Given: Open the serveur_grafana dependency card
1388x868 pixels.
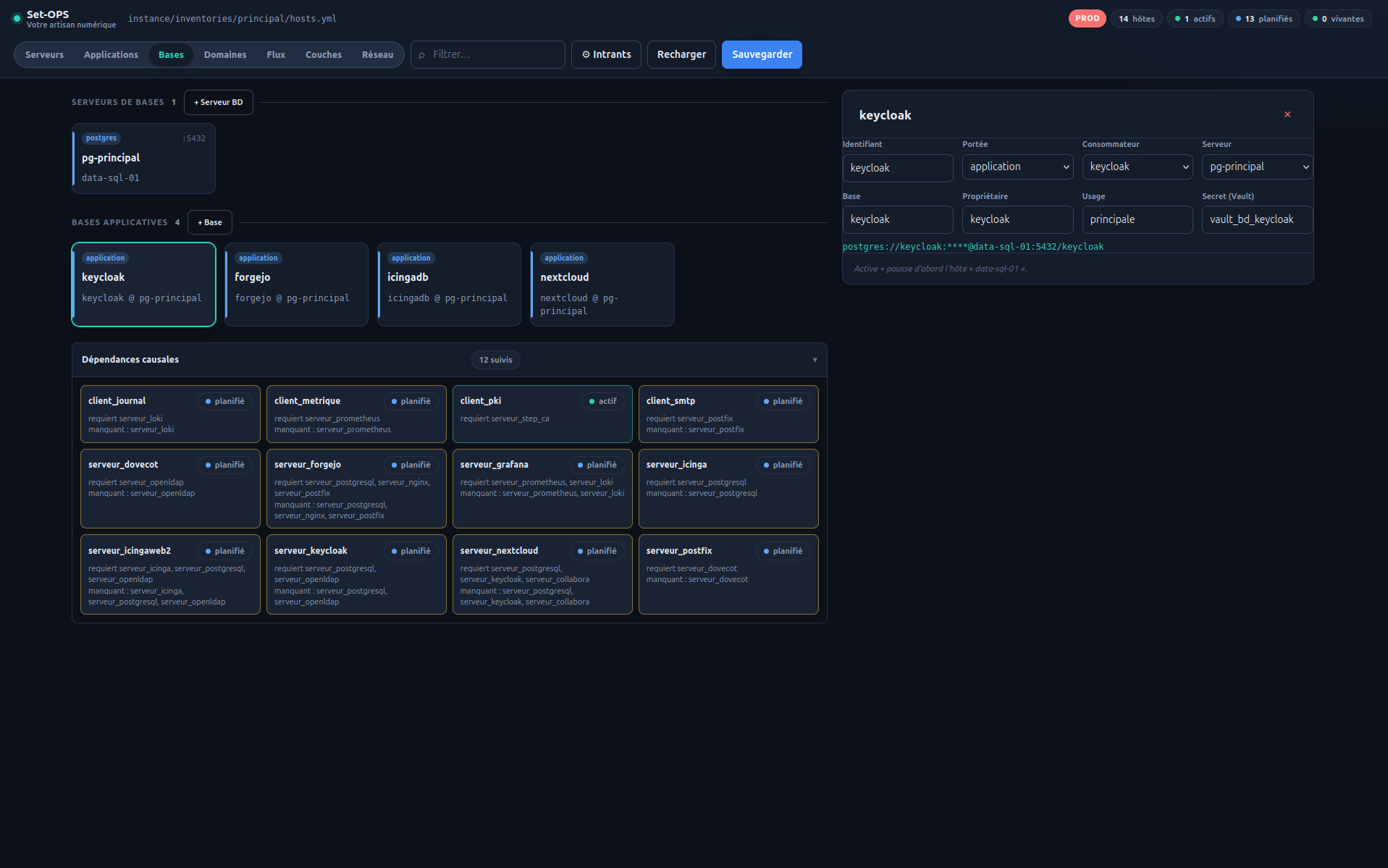Looking at the screenshot, I should coord(542,489).
